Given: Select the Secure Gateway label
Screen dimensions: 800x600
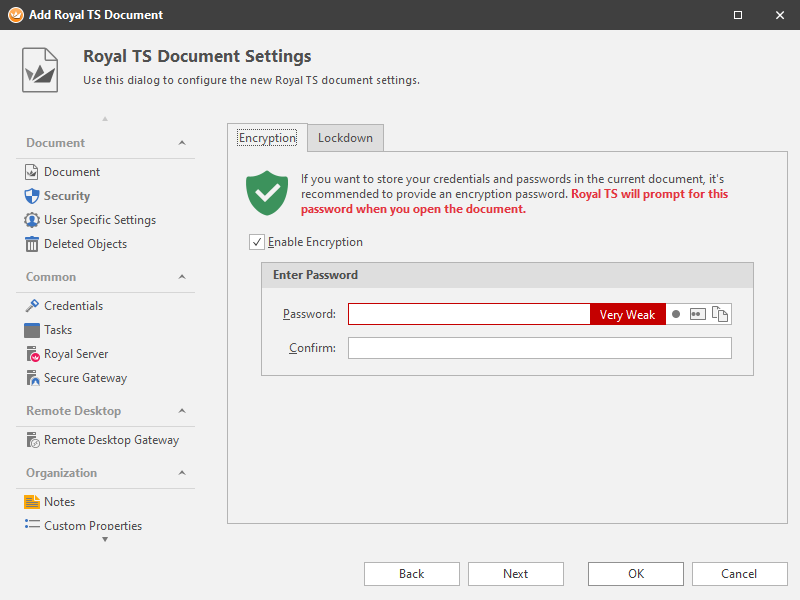Looking at the screenshot, I should 86,378.
